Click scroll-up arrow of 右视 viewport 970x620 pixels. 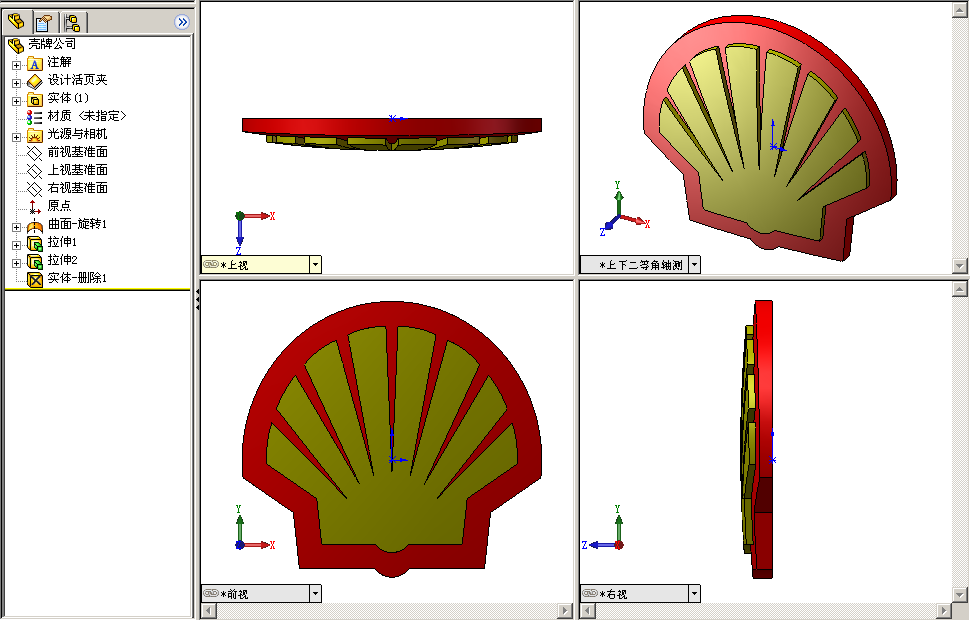pos(959,288)
